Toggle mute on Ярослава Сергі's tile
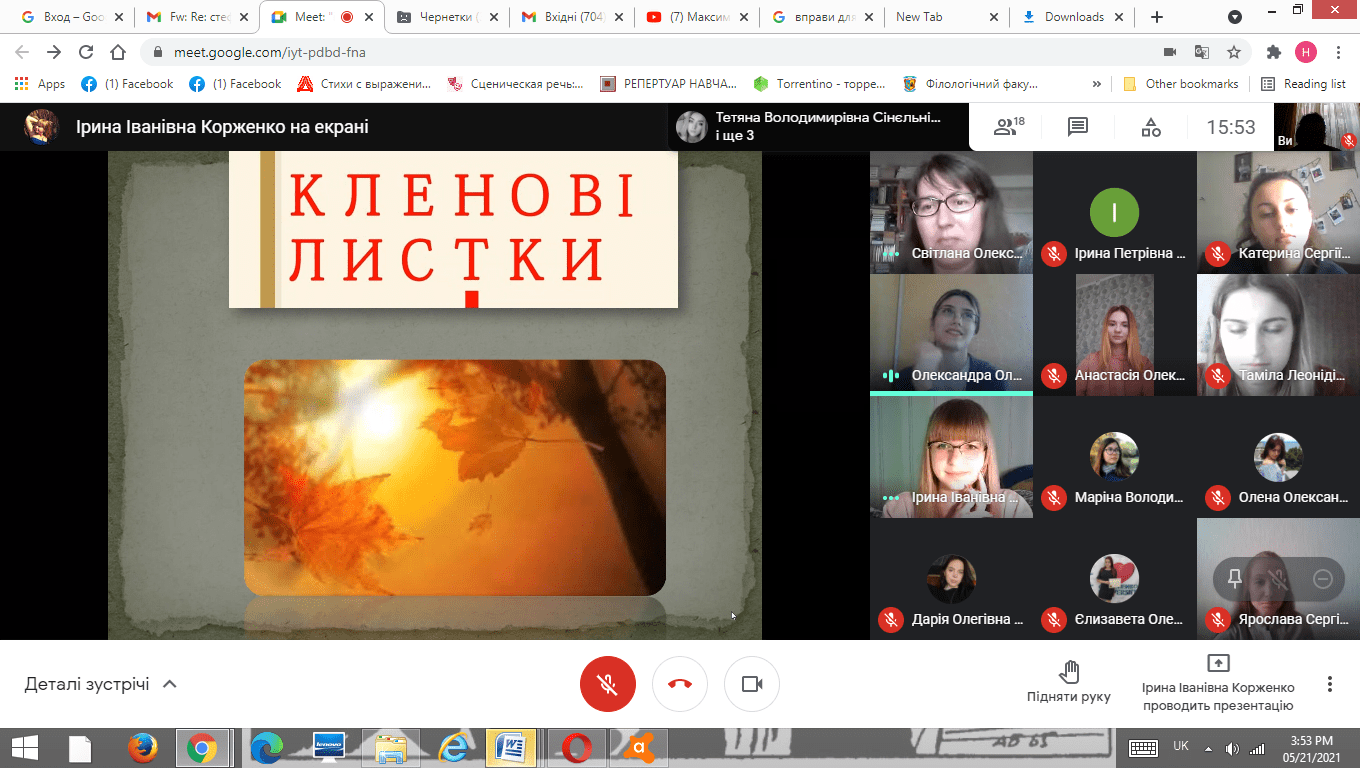 pos(1278,579)
